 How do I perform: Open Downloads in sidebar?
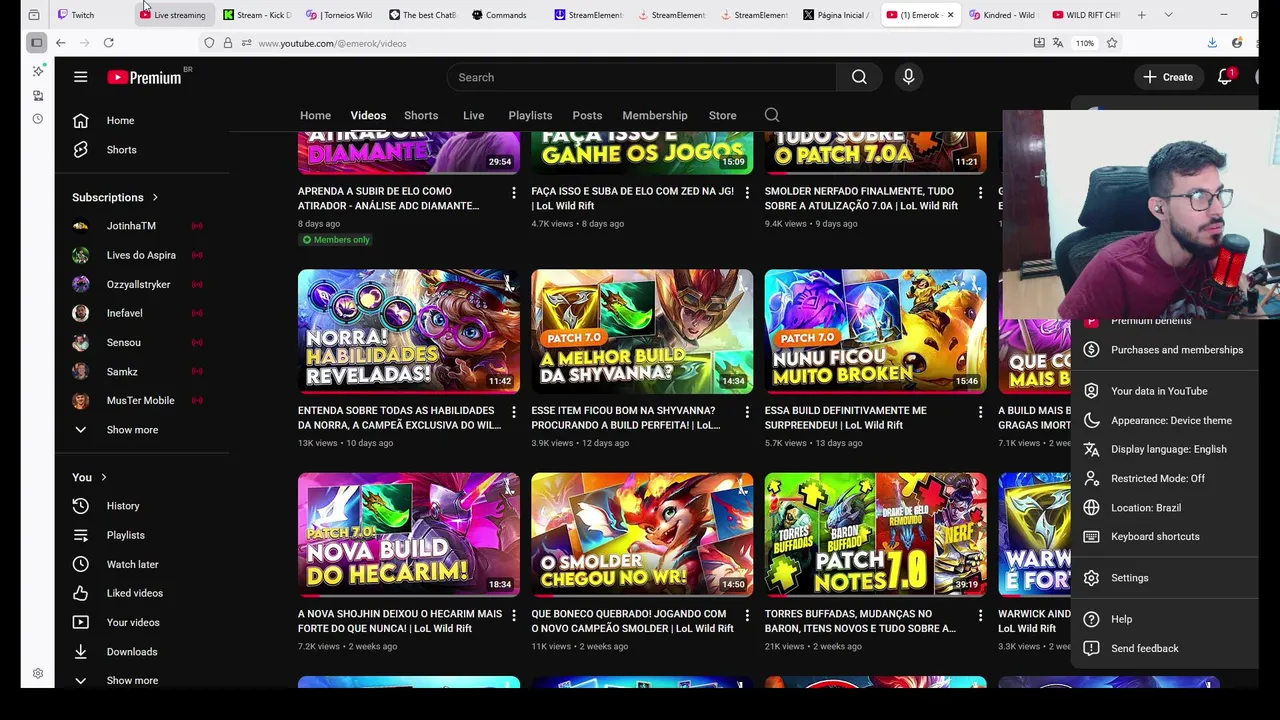pos(142,652)
